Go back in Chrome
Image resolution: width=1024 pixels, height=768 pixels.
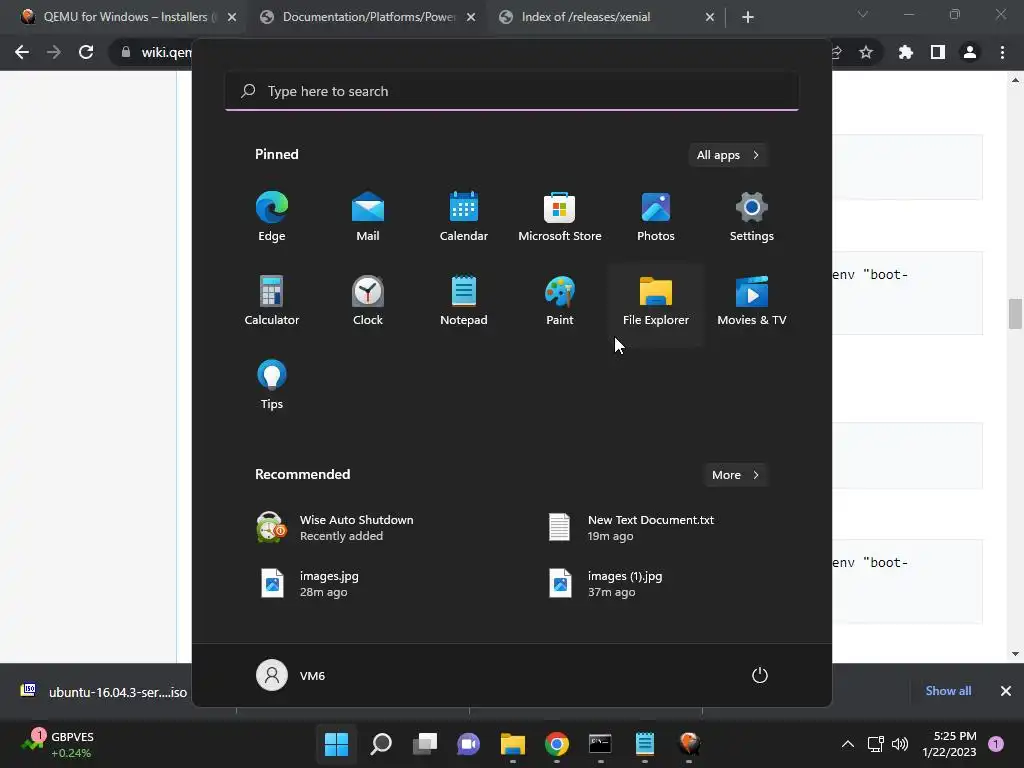pos(22,52)
